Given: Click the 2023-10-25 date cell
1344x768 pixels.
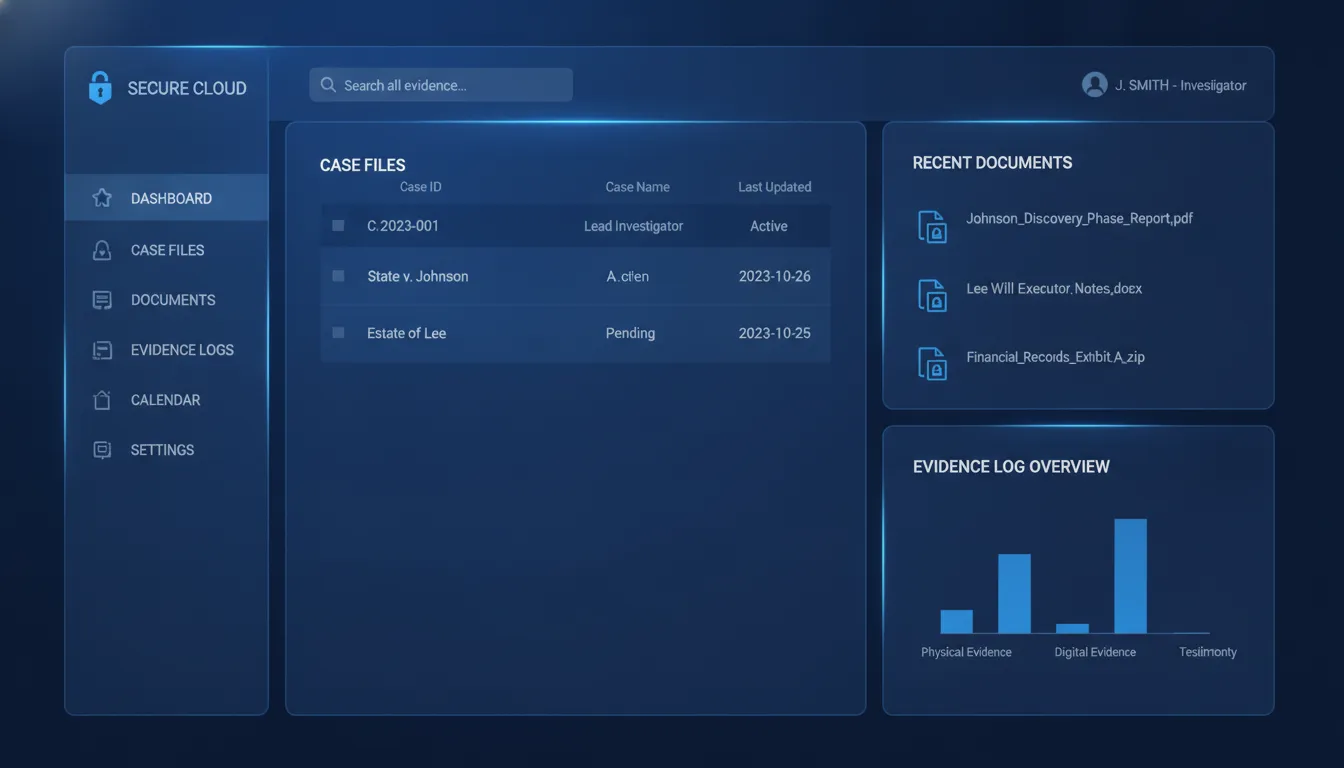Looking at the screenshot, I should pyautogui.click(x=775, y=333).
